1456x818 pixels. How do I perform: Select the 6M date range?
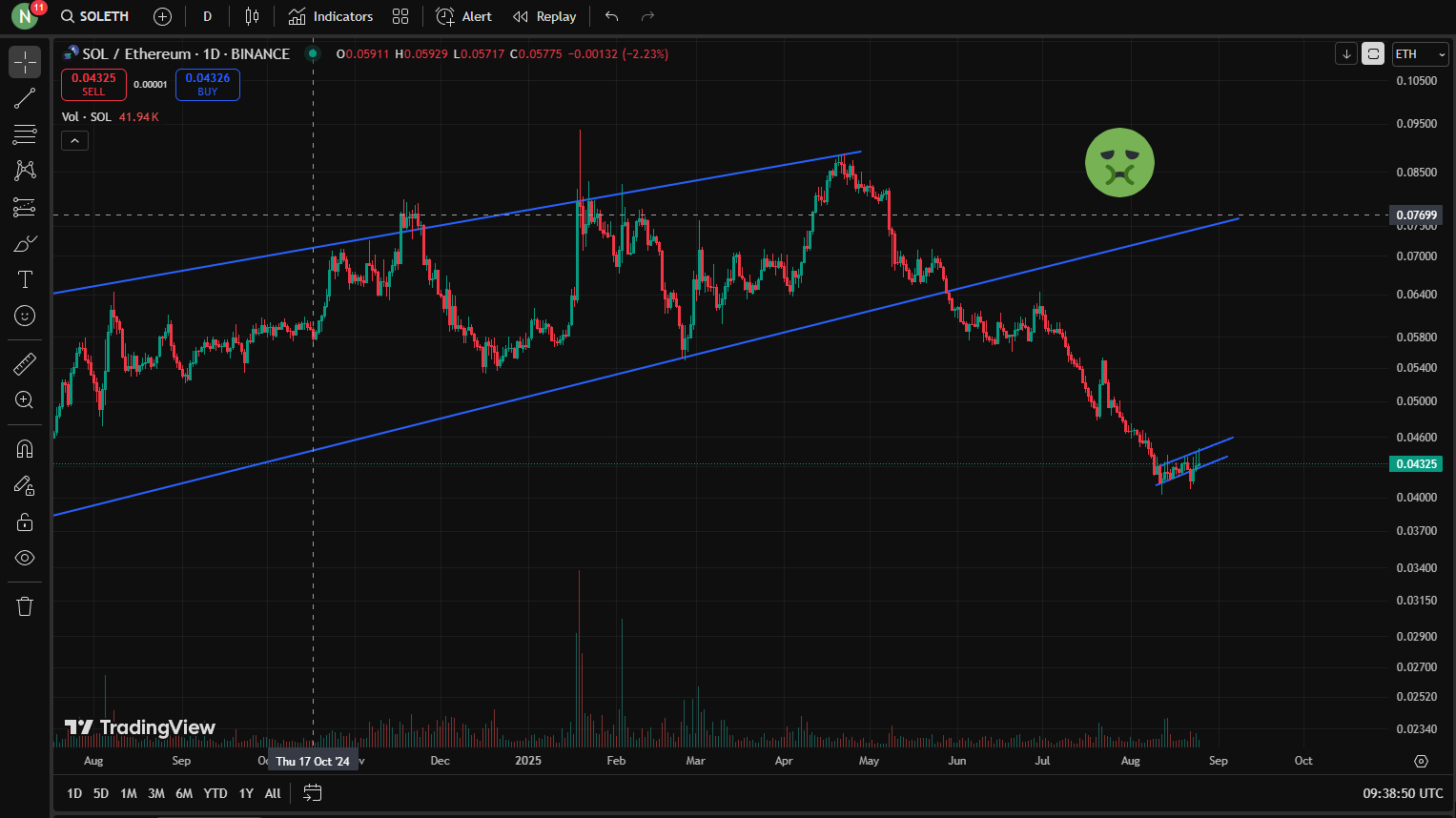coord(184,793)
